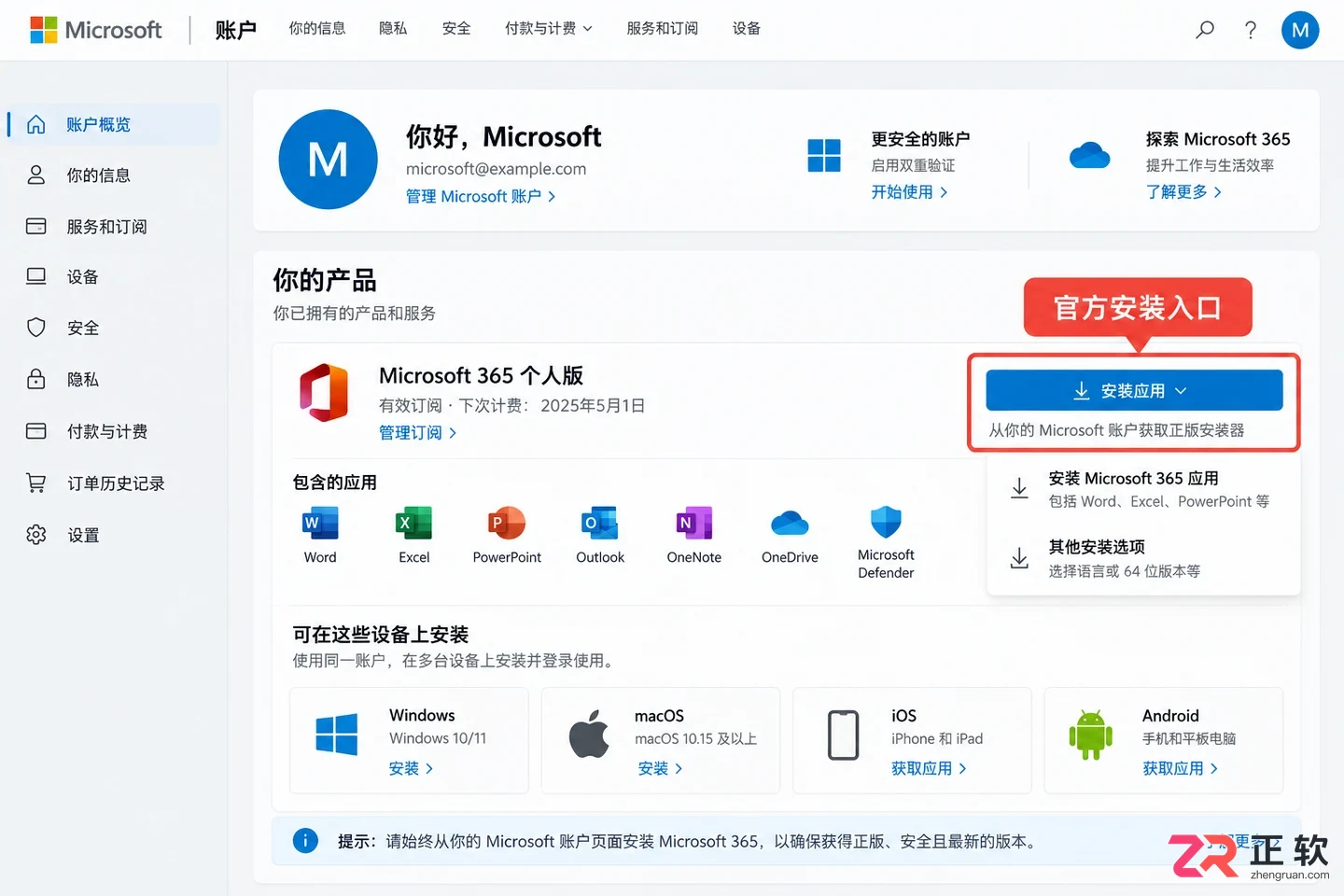The height and width of the screenshot is (896, 1344).
Task: Click the Microsoft logo in header
Action: click(95, 30)
